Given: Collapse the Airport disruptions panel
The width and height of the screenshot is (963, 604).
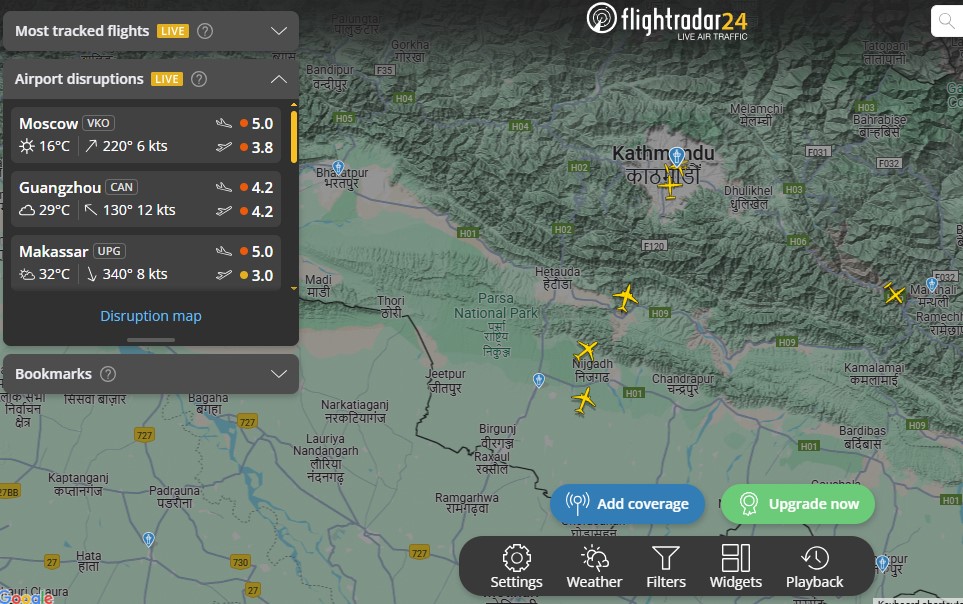Looking at the screenshot, I should pyautogui.click(x=279, y=79).
